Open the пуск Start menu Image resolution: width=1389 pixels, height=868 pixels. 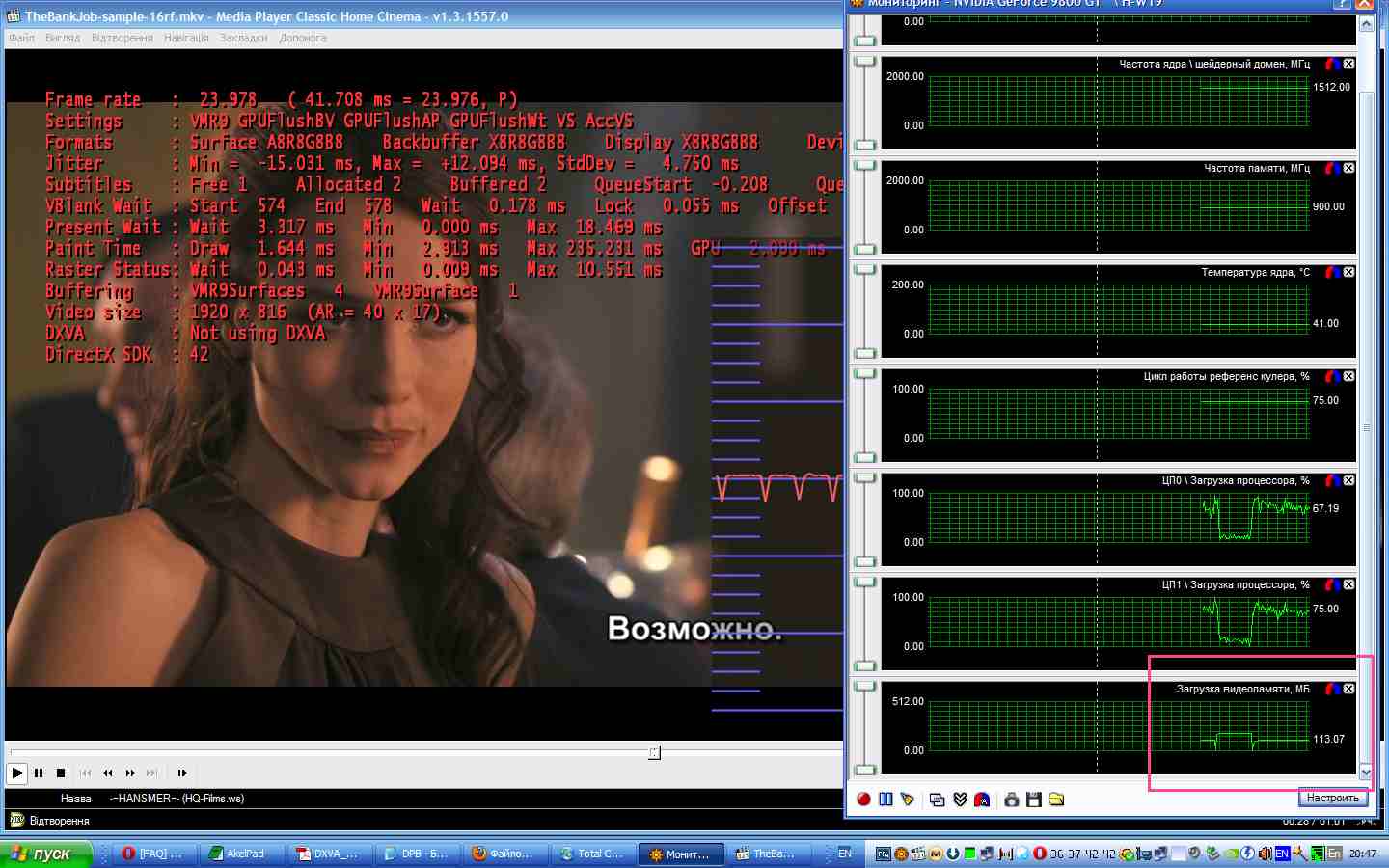point(45,854)
